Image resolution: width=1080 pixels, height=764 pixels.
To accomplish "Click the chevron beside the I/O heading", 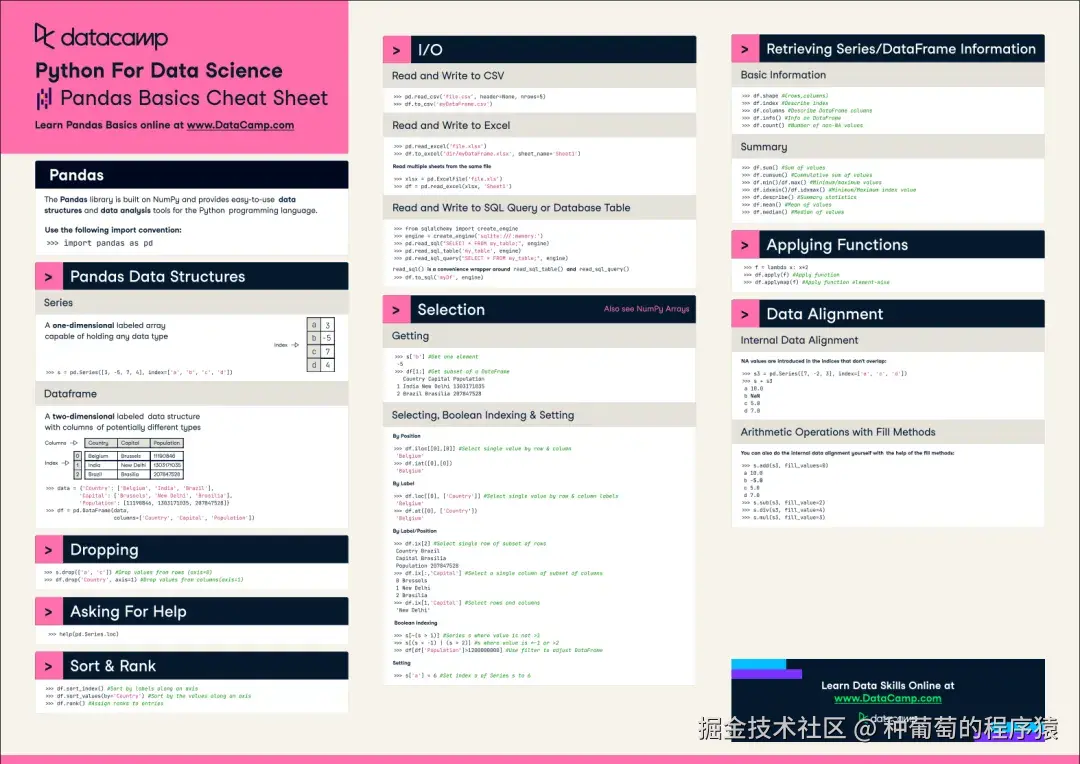I will 397,50.
